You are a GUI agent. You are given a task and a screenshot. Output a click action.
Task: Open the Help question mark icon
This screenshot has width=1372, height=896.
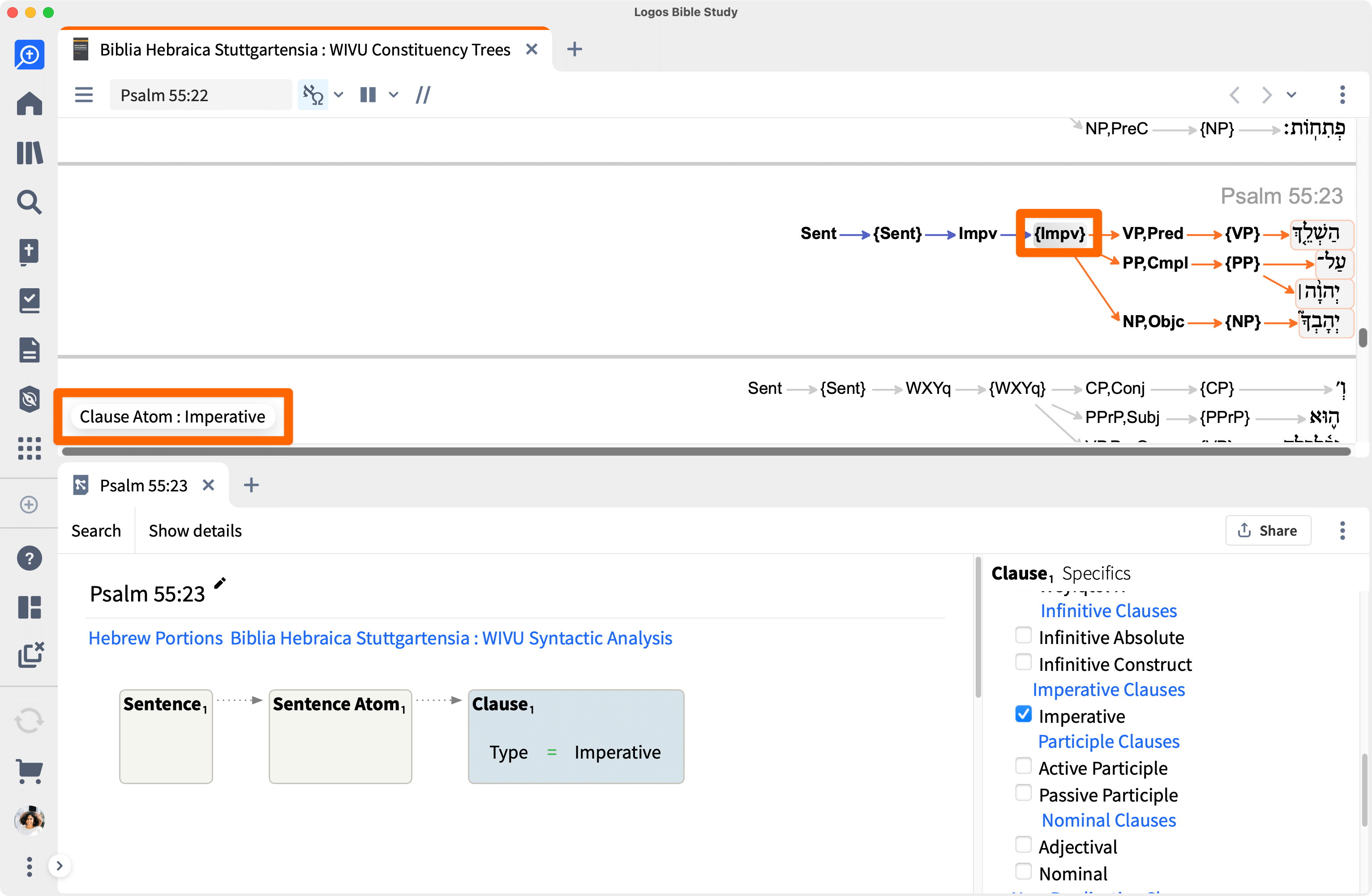(x=30, y=559)
